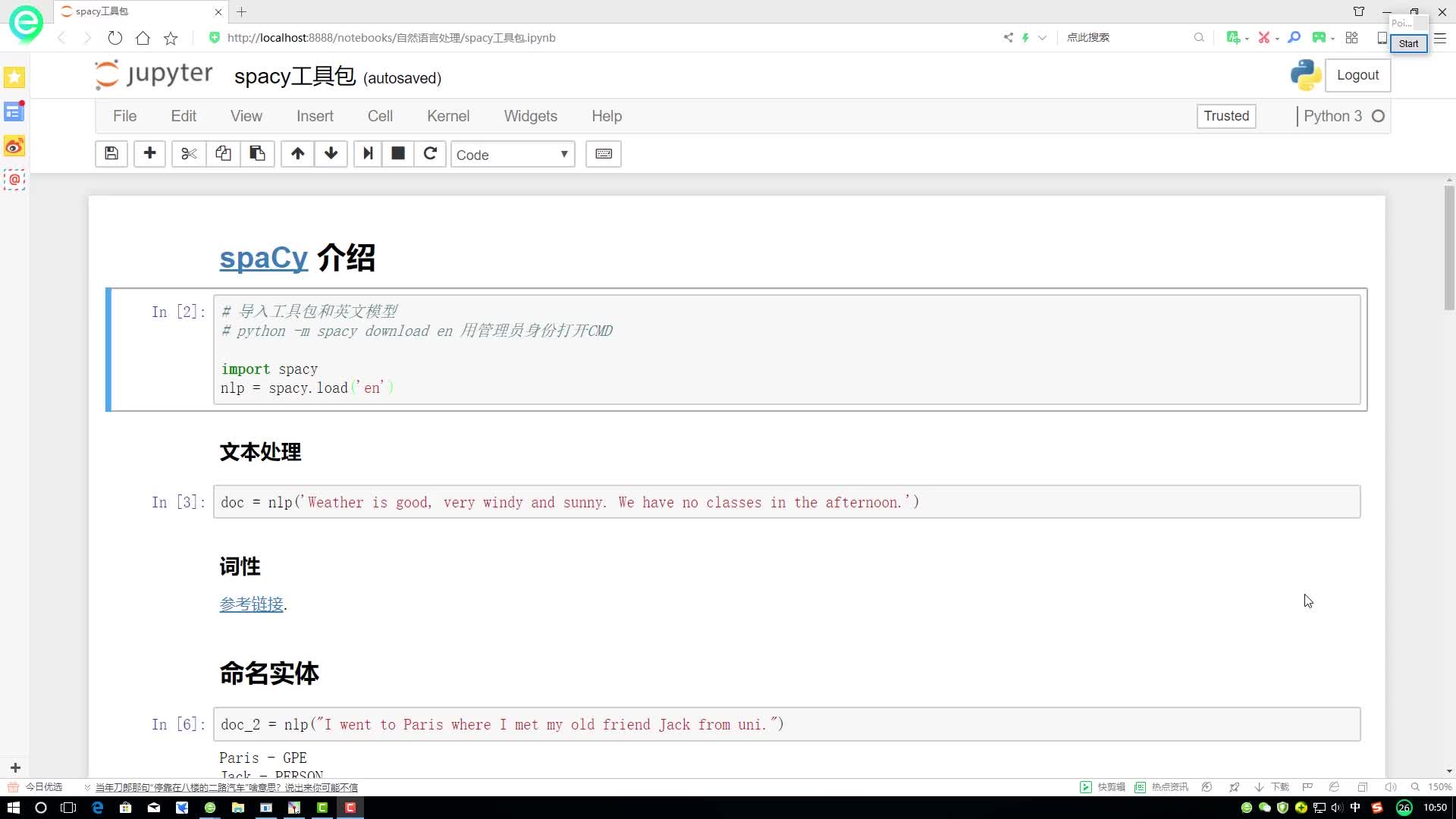Screen dimensions: 1456x819
Task: Open the command palette keyboard icon
Action: 604,154
